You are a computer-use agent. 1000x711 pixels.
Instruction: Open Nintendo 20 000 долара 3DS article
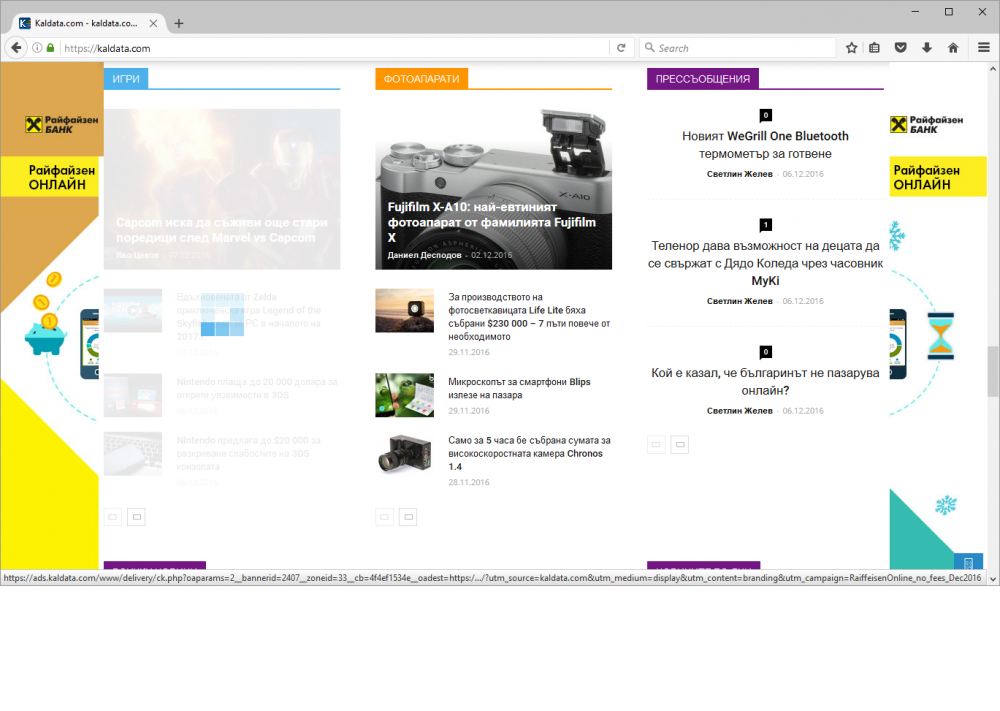coord(257,388)
